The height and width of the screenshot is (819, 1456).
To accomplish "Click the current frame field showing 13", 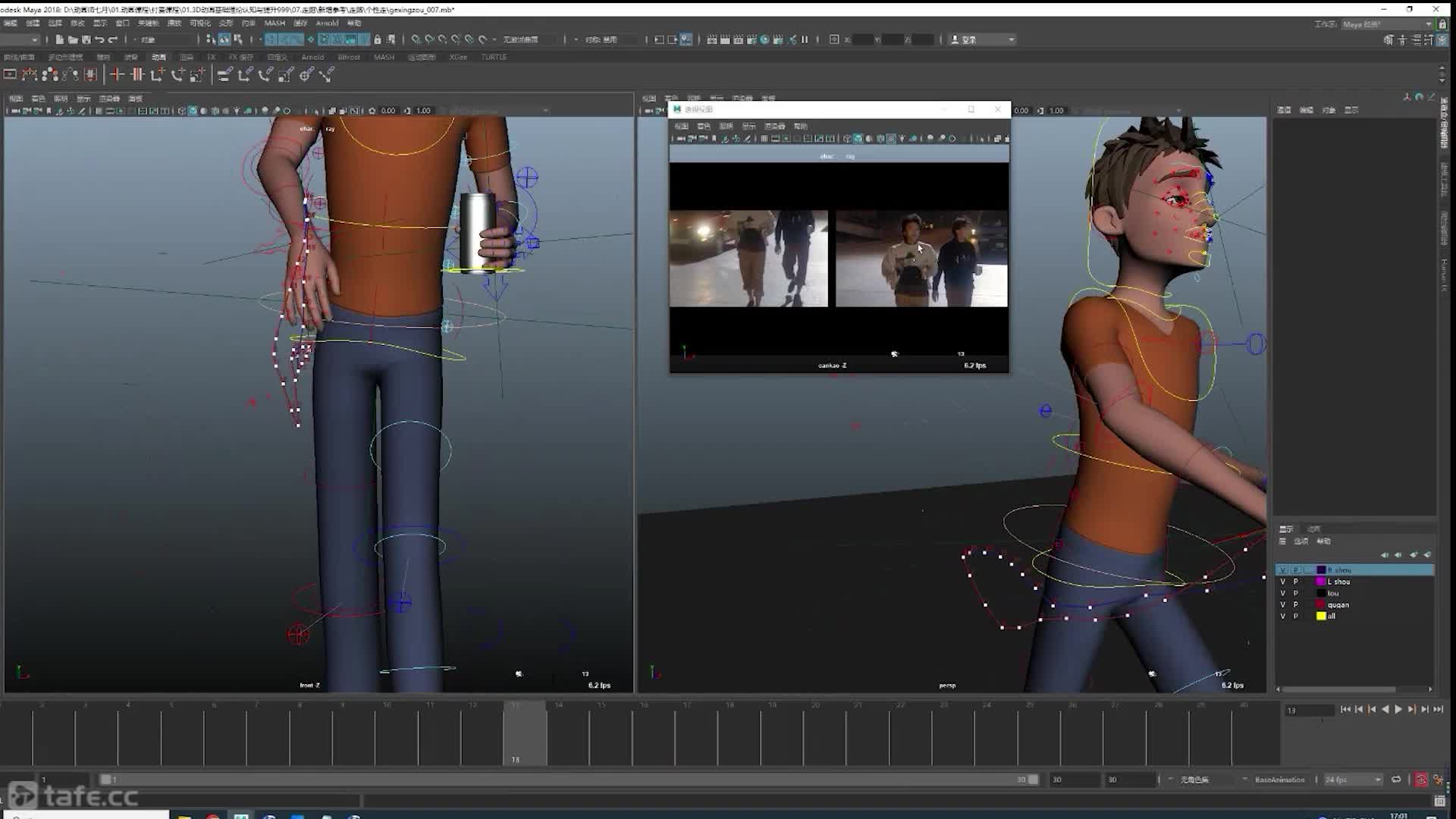I will (1309, 711).
